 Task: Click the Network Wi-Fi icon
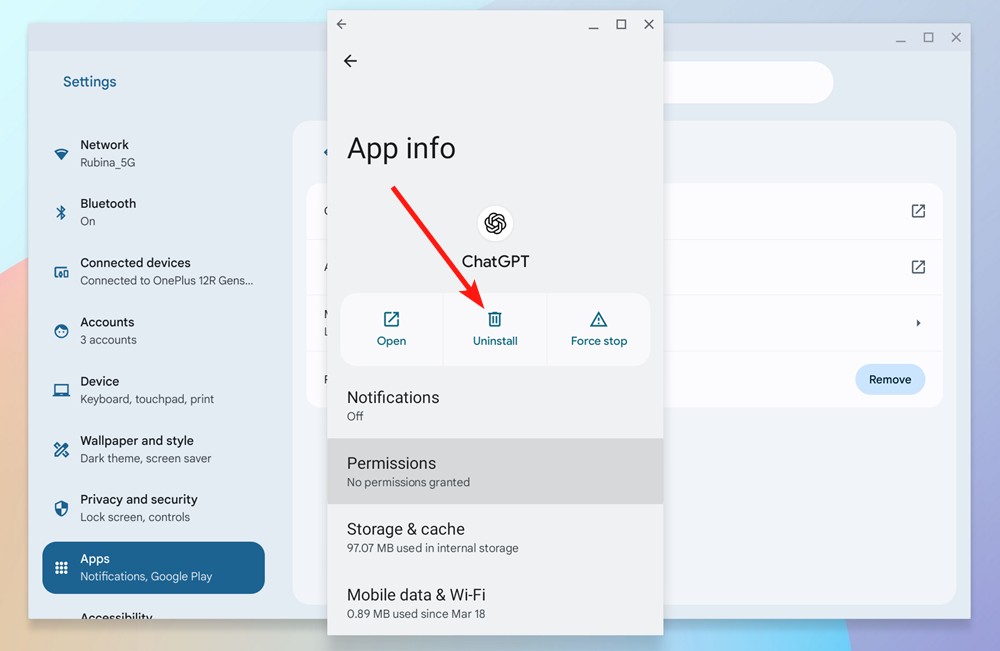pyautogui.click(x=61, y=152)
